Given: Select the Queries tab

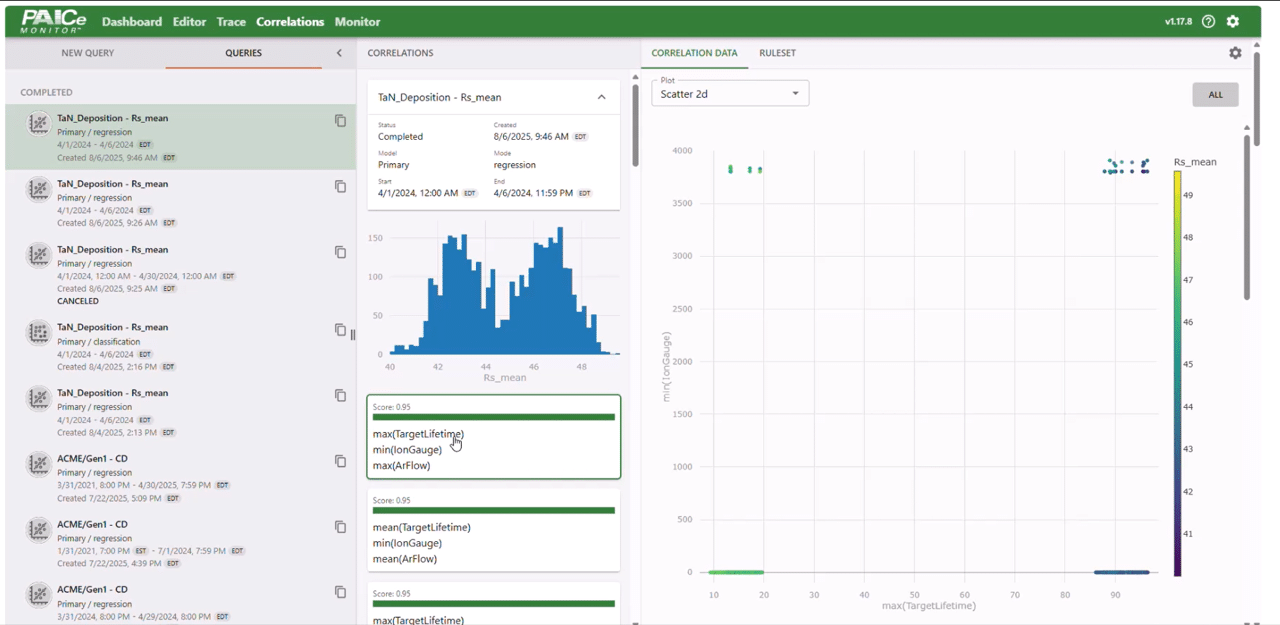Looking at the screenshot, I should click(x=243, y=53).
